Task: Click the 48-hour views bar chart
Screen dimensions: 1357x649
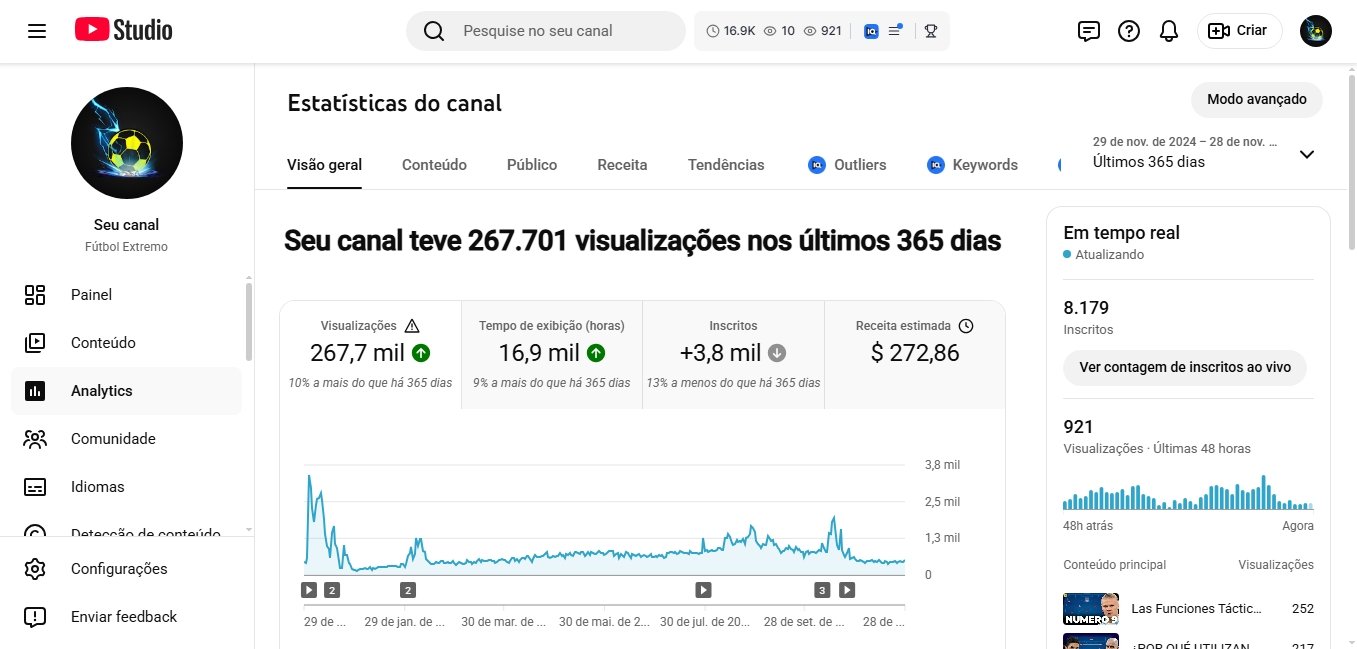Action: 1188,491
